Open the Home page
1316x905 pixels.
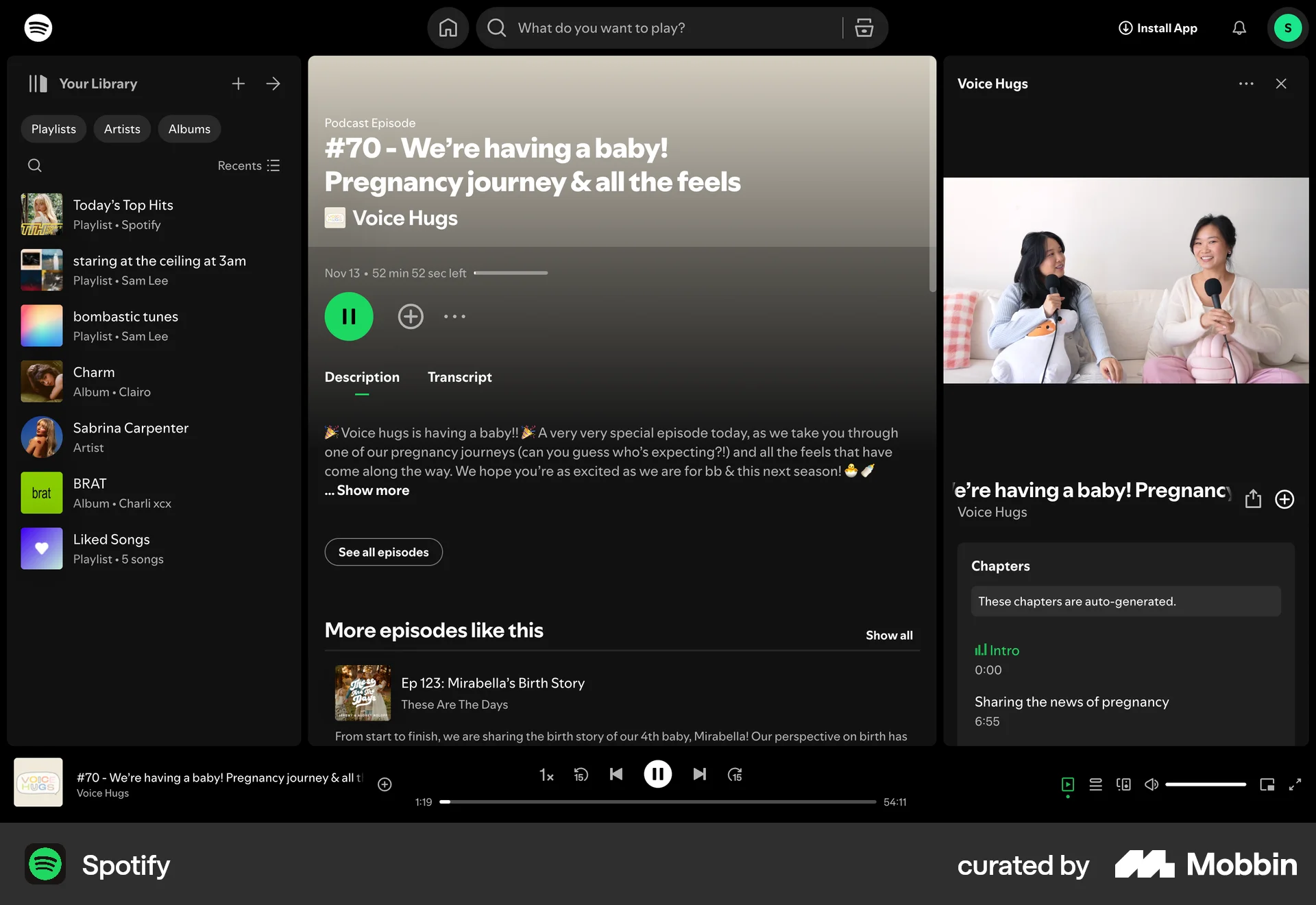click(448, 27)
